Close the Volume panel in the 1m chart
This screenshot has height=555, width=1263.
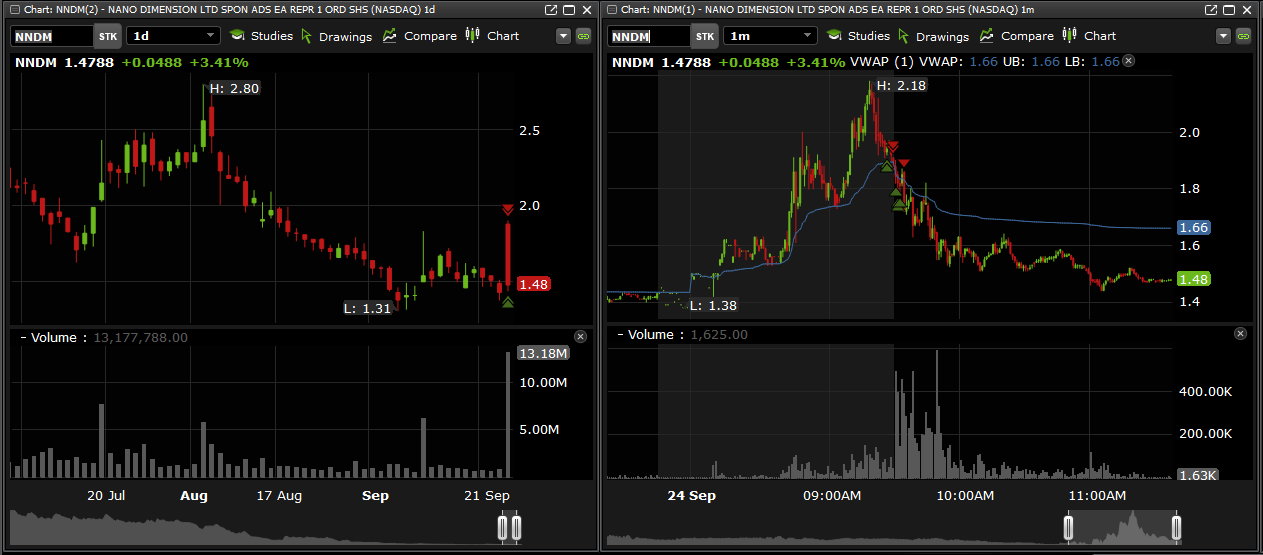1241,334
